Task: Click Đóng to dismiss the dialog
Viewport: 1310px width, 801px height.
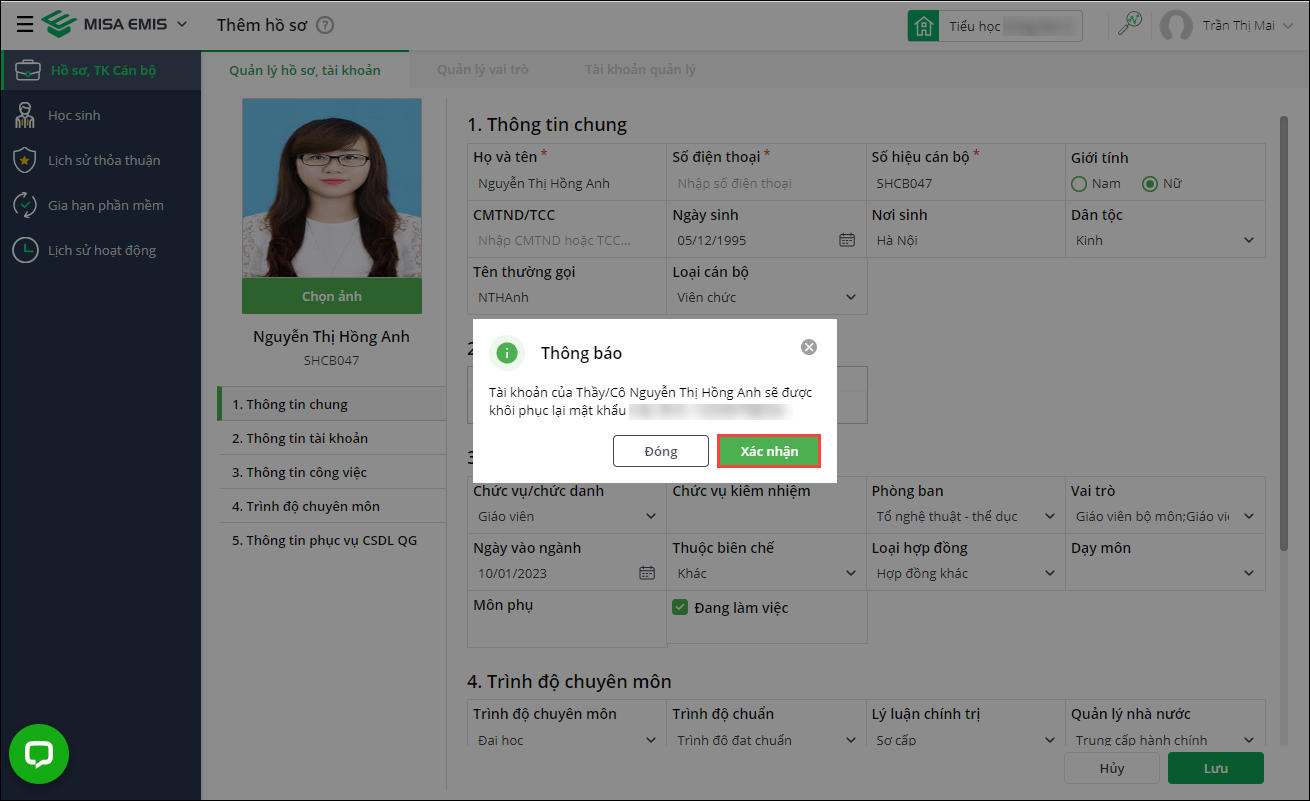Action: pos(661,451)
